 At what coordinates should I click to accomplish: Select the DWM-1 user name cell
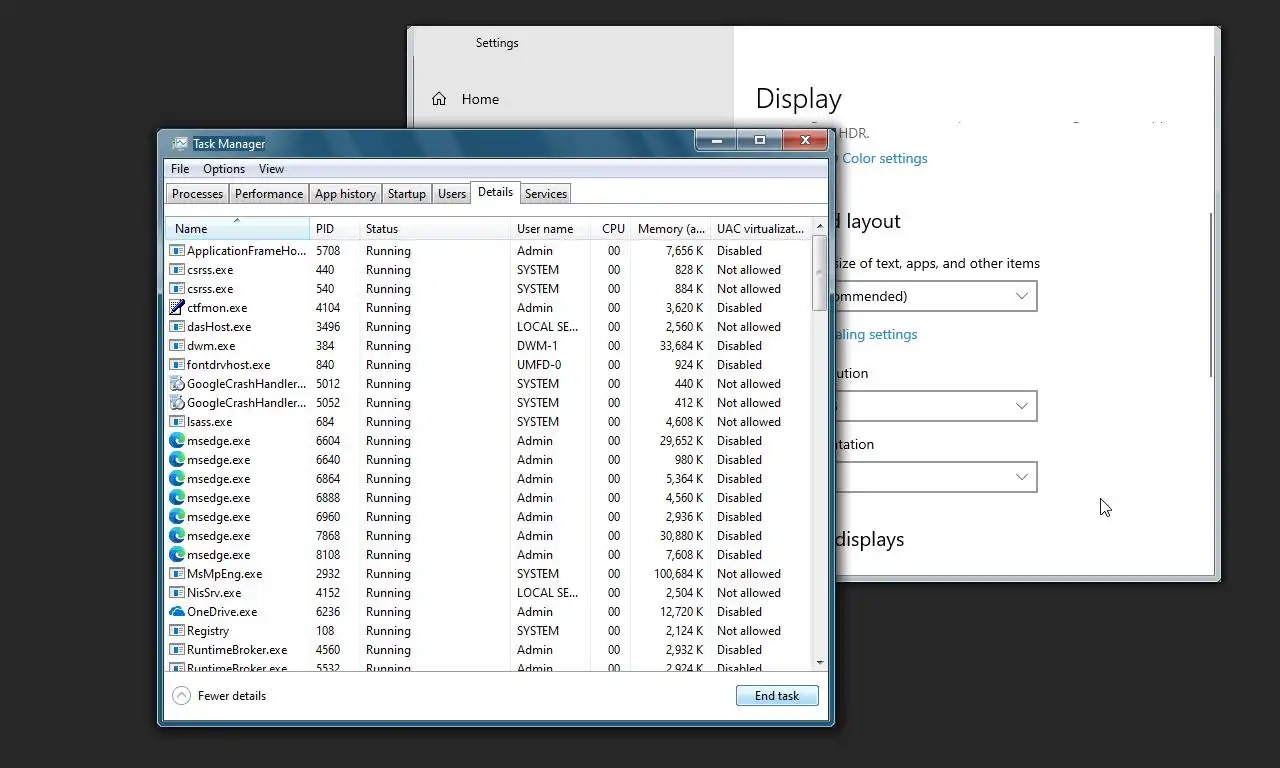point(537,346)
